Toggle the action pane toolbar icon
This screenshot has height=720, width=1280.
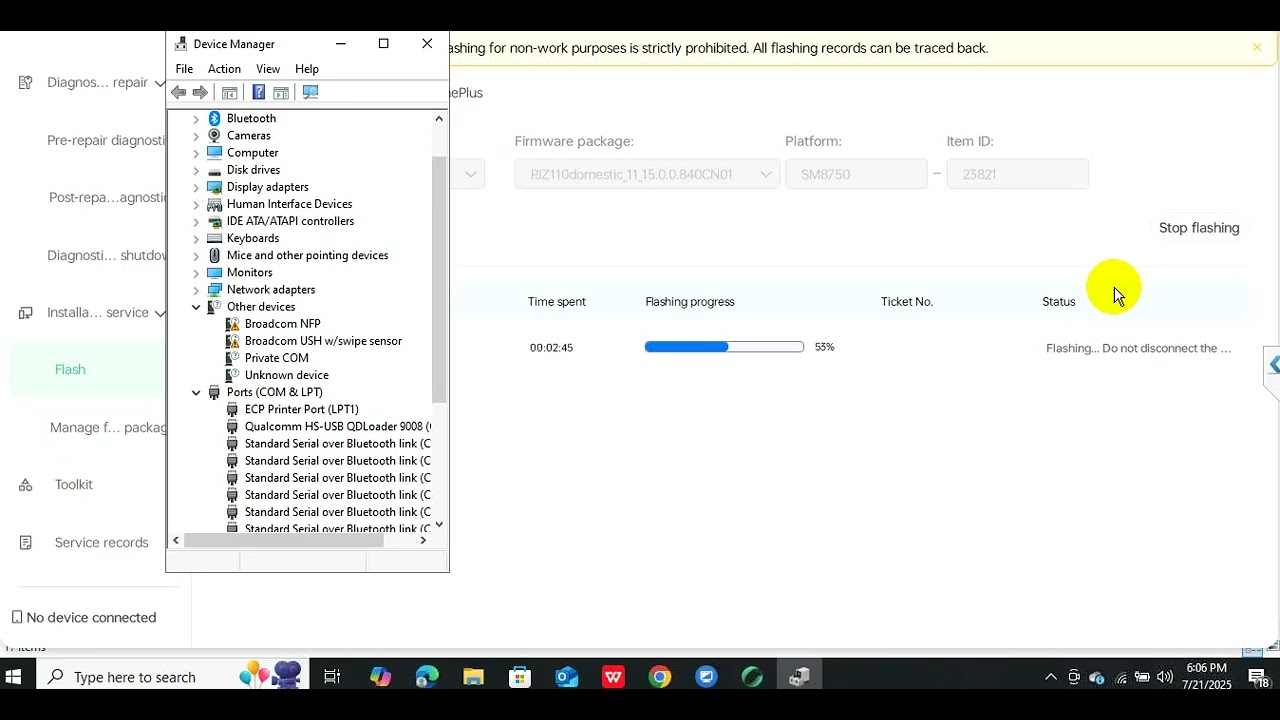[281, 92]
